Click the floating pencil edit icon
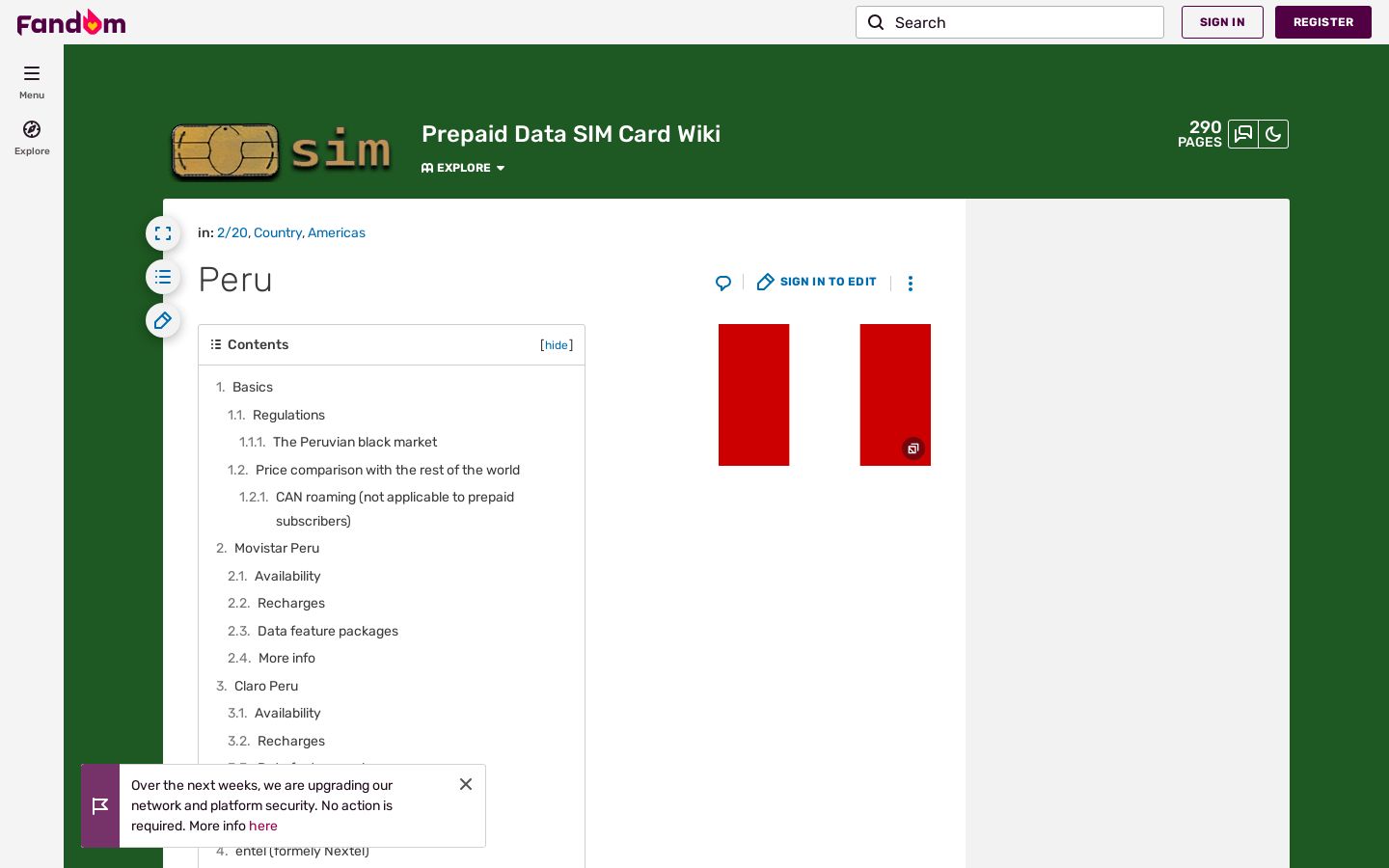Screen dimensions: 1389x868 (x=163, y=320)
